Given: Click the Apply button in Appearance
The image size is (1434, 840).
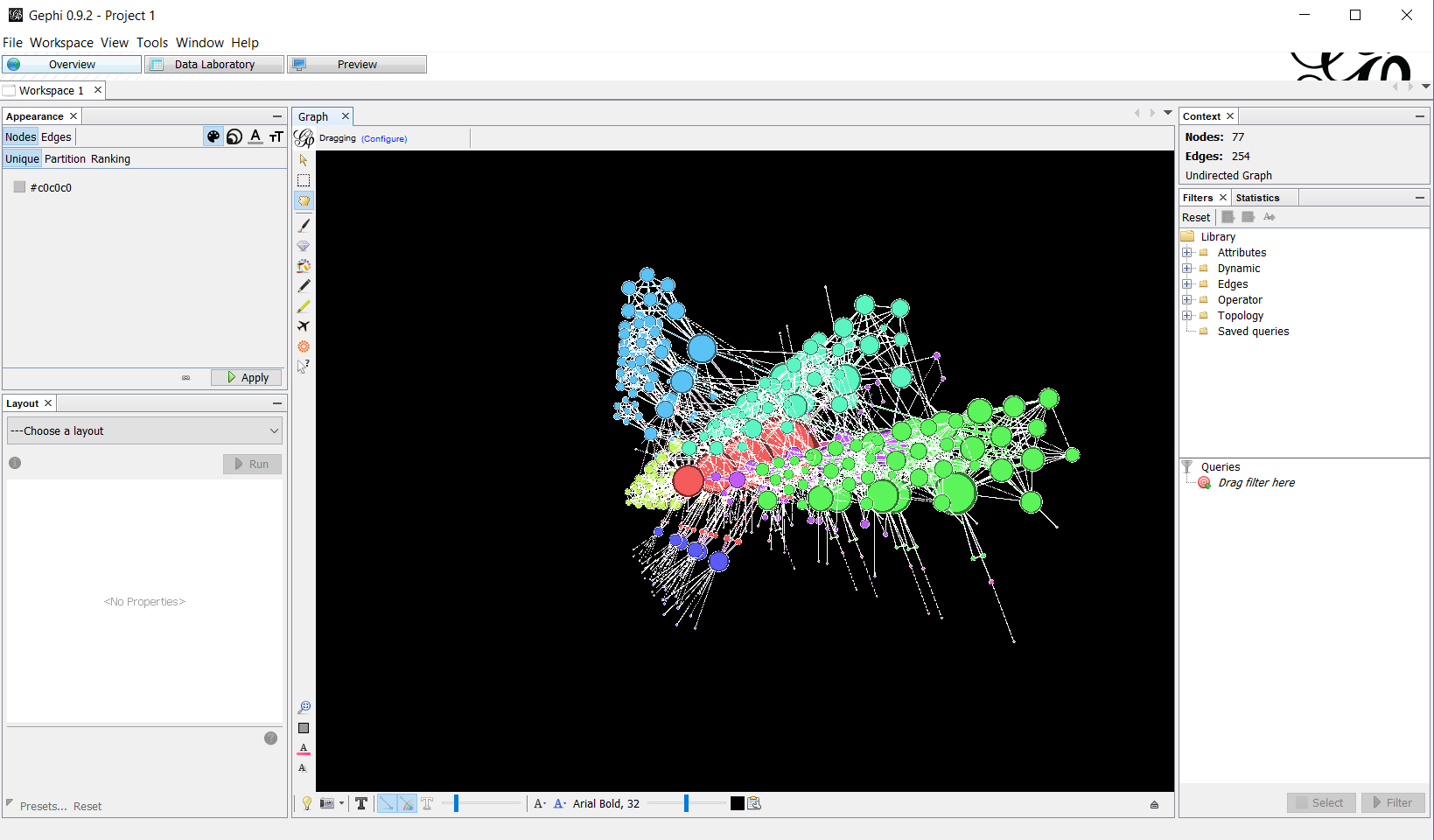Looking at the screenshot, I should 246,377.
